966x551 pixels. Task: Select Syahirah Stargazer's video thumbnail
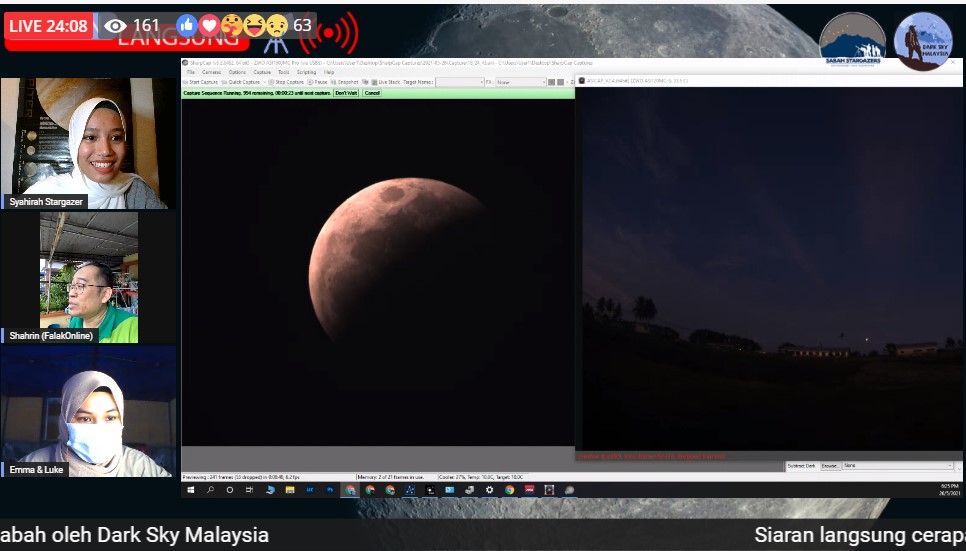tap(88, 143)
